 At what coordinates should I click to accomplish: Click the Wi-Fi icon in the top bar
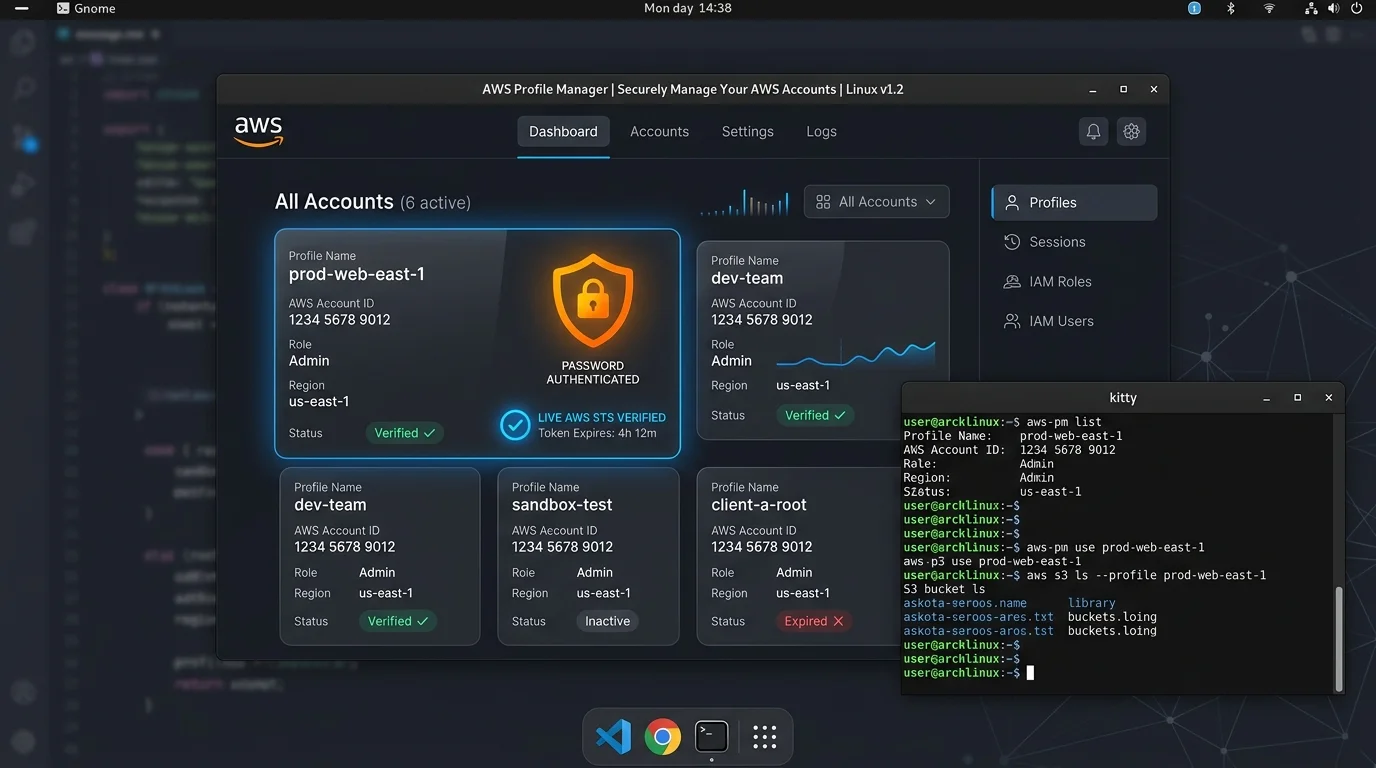(1269, 8)
